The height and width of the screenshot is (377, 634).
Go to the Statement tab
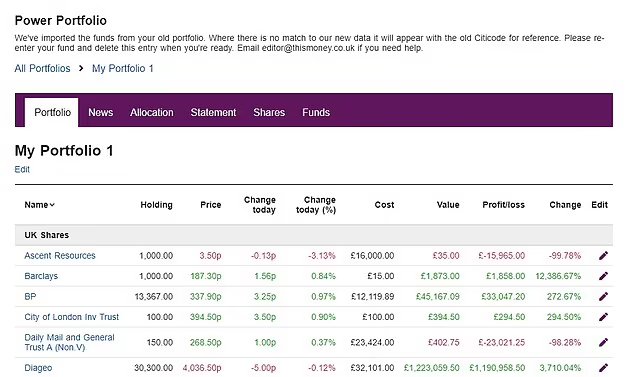[x=213, y=112]
